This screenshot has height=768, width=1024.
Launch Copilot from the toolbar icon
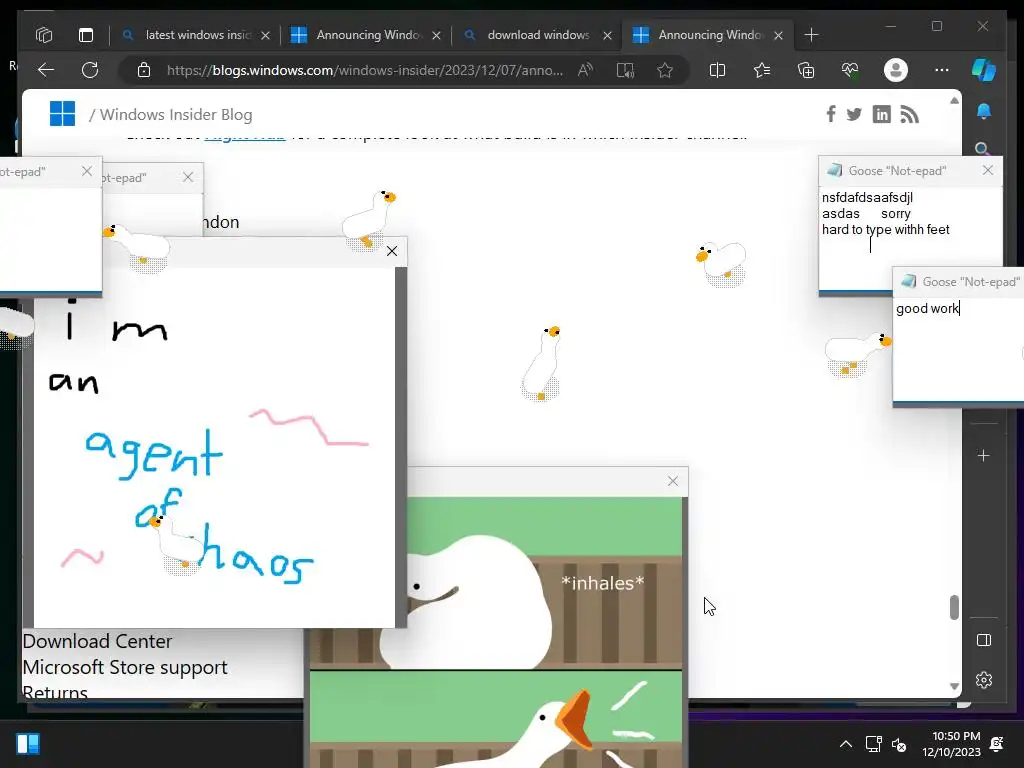[984, 70]
